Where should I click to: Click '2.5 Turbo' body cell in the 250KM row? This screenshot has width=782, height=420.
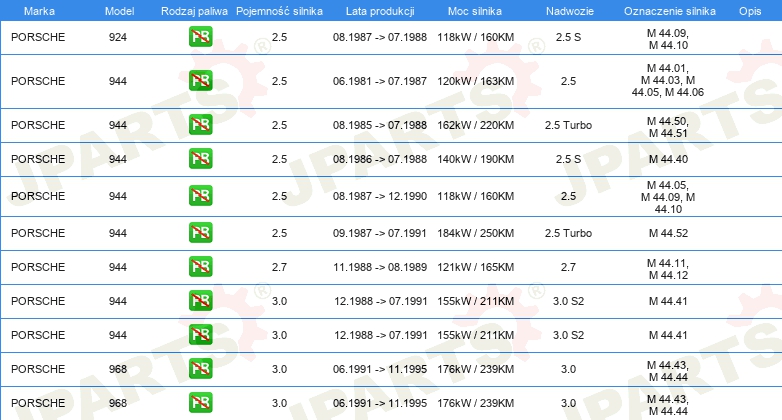tap(568, 233)
